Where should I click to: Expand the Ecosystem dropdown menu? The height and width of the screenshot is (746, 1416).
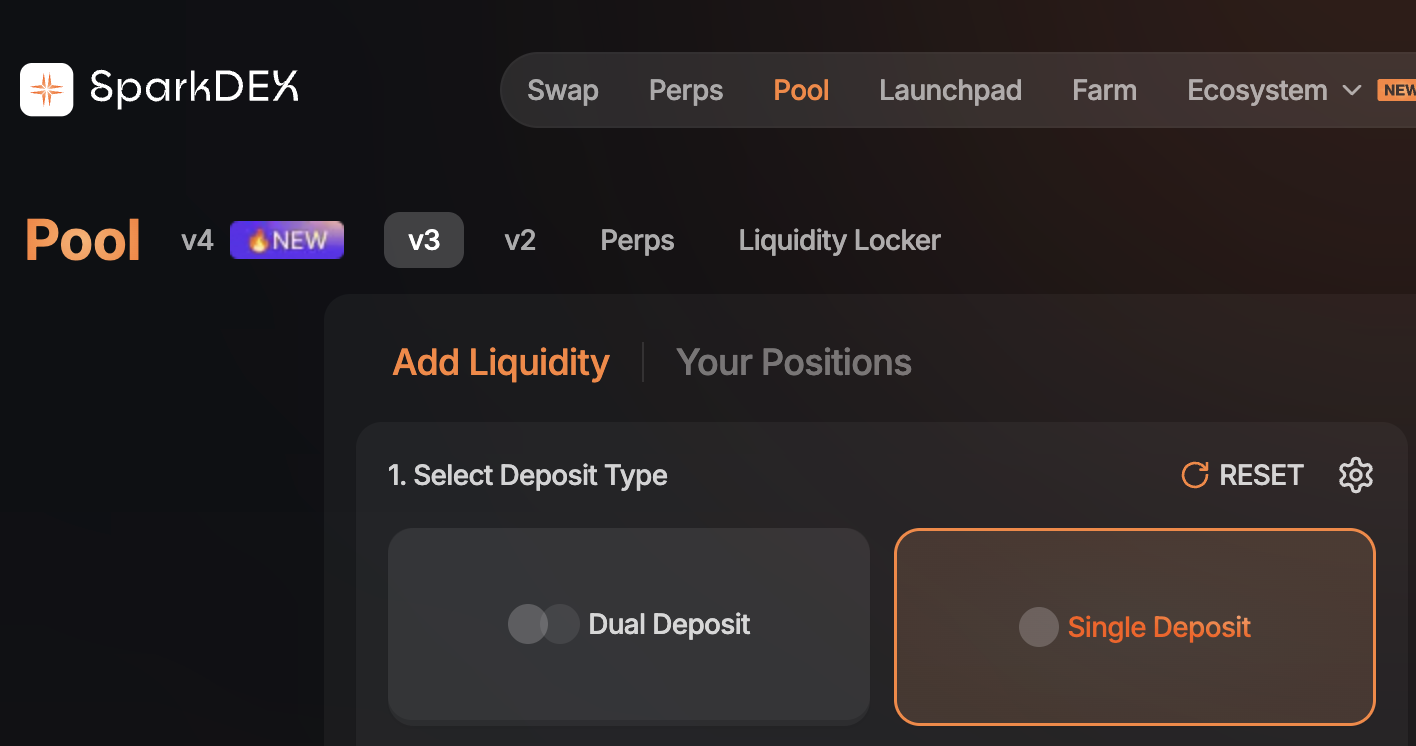(1257, 91)
